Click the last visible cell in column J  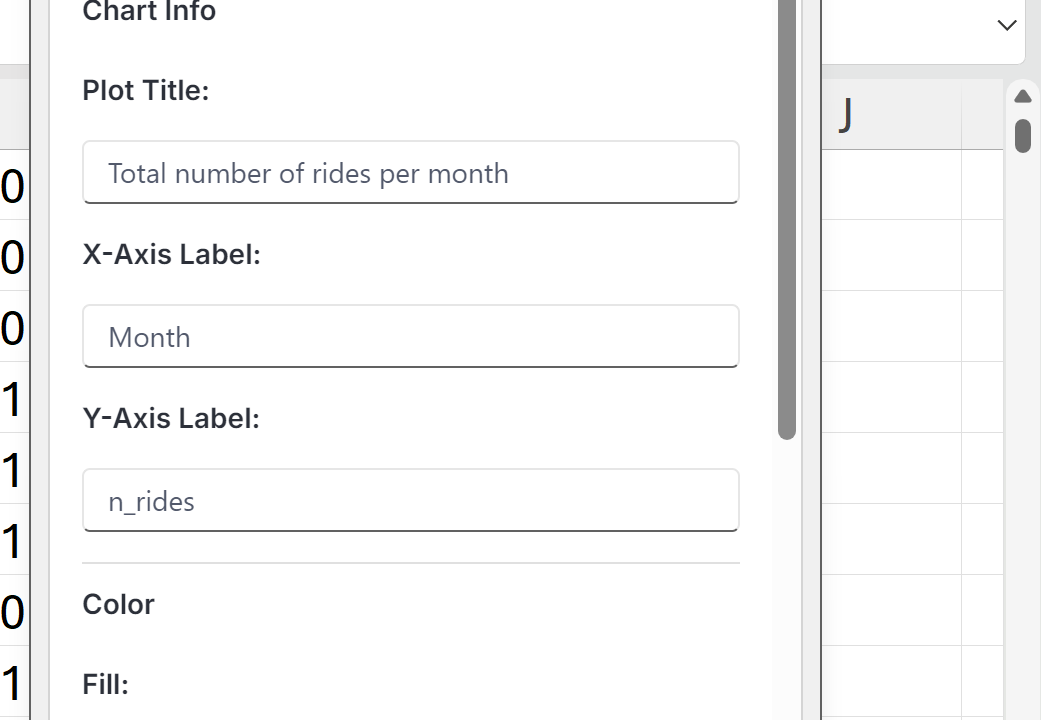tap(890, 683)
